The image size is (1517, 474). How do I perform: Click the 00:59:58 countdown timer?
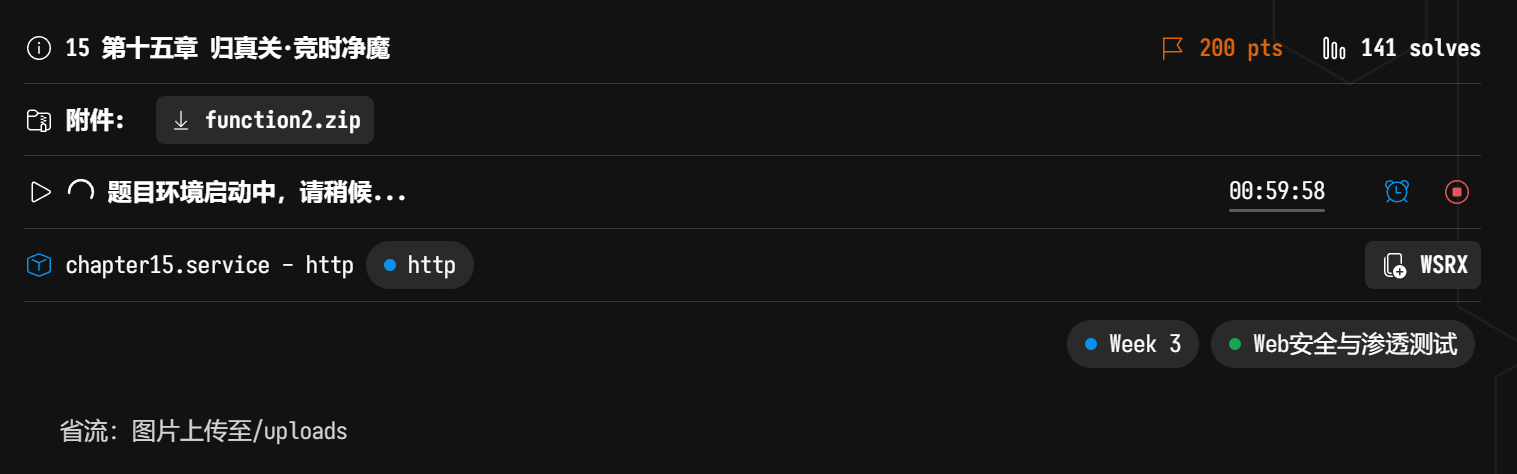point(1276,190)
